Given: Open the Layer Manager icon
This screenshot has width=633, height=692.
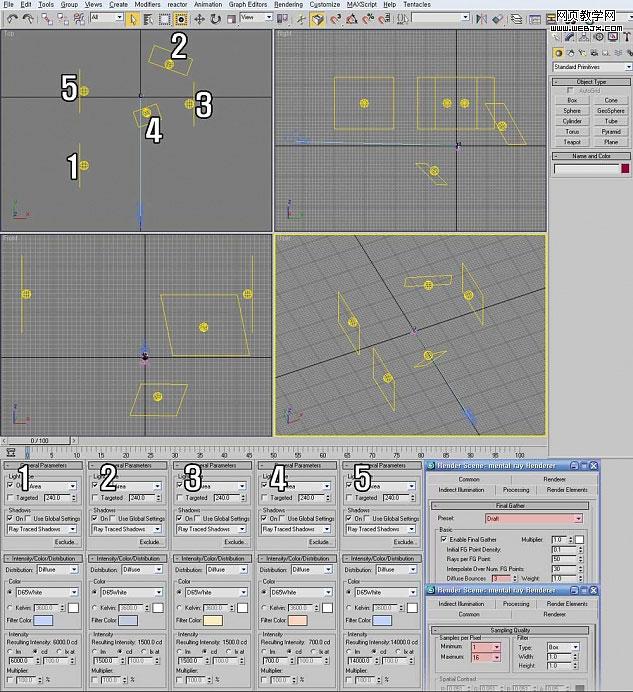Looking at the screenshot, I should click(516, 19).
